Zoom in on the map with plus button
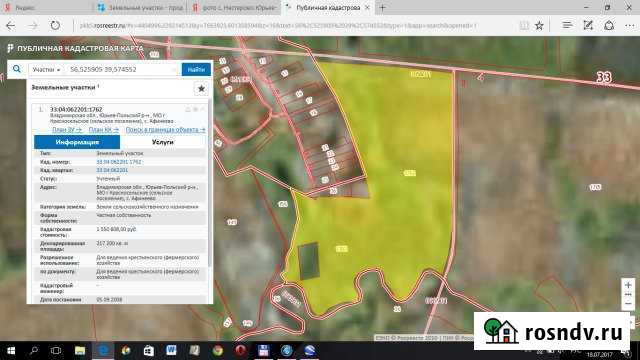The image size is (640, 360). [x=628, y=285]
